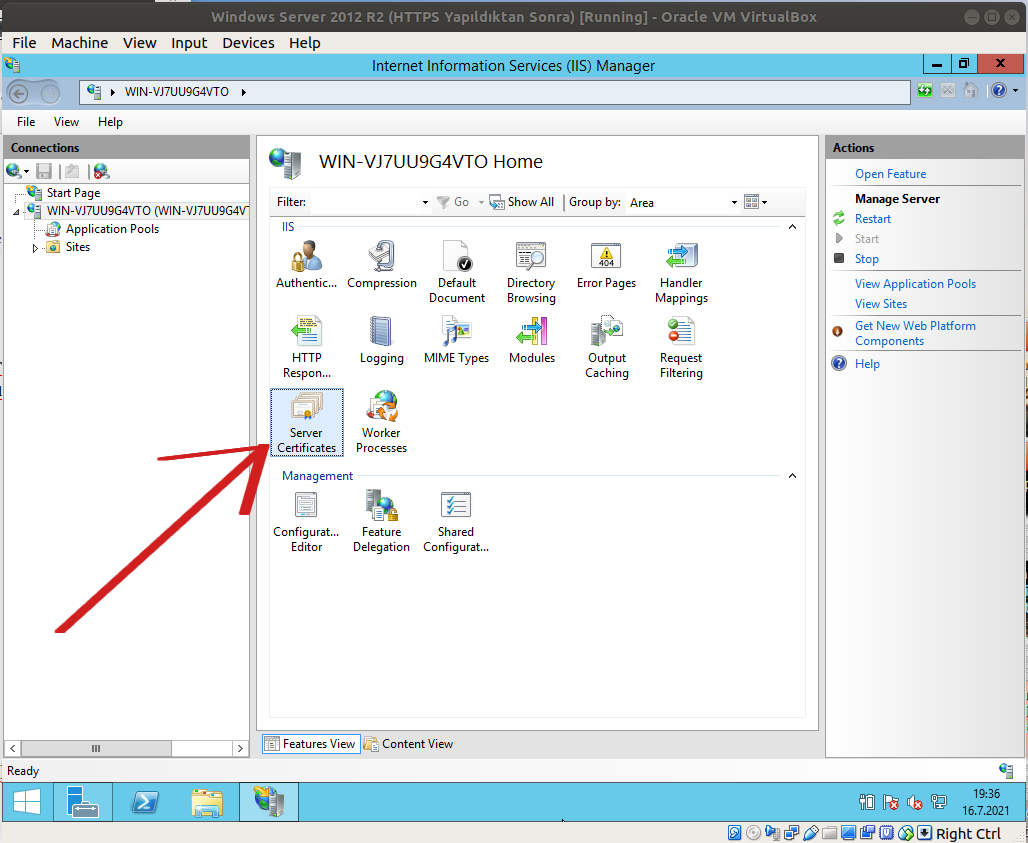The width and height of the screenshot is (1028, 843).
Task: Click the Show All filter button
Action: 522,202
